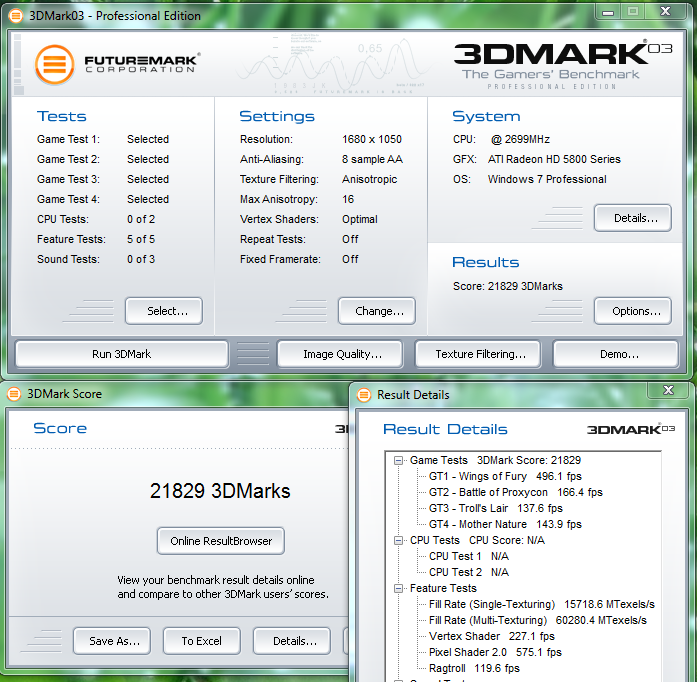Open the Select tests dialog
The height and width of the screenshot is (682, 697).
(164, 311)
